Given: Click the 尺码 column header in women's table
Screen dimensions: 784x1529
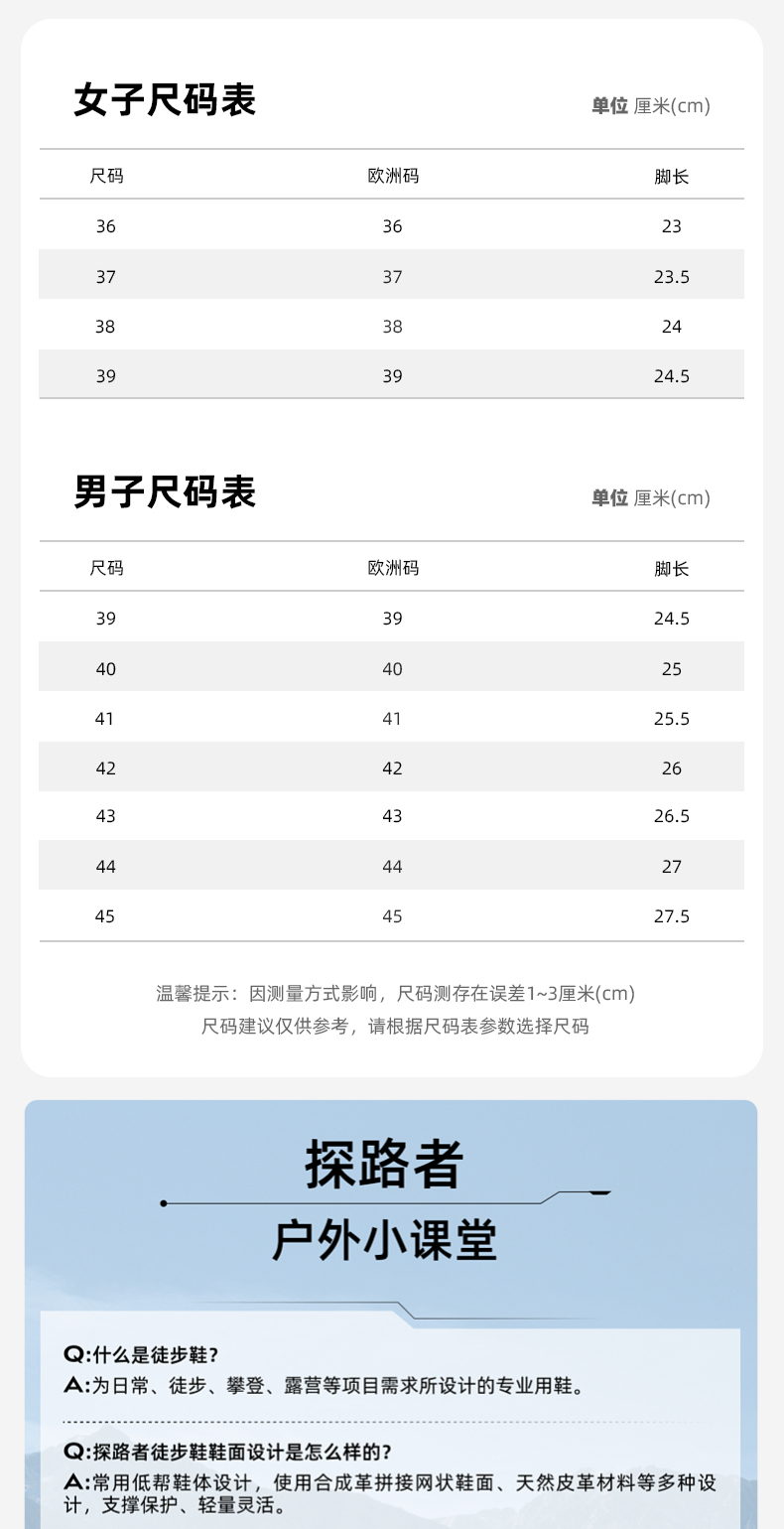Looking at the screenshot, I should 106,177.
